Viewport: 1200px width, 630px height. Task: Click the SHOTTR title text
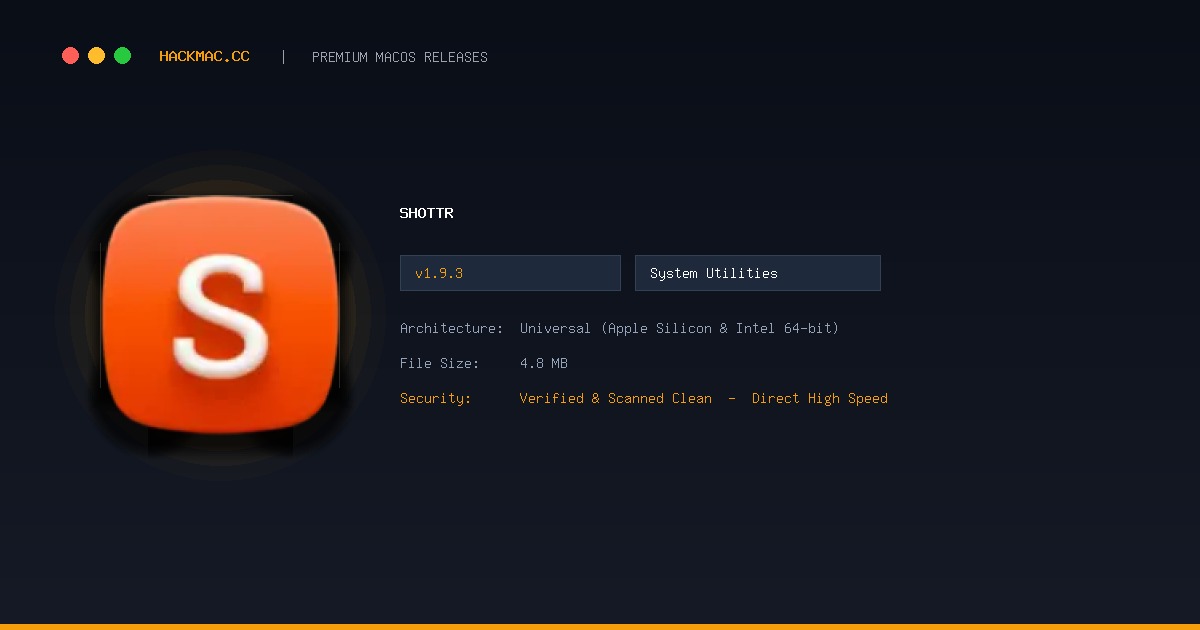(x=427, y=213)
